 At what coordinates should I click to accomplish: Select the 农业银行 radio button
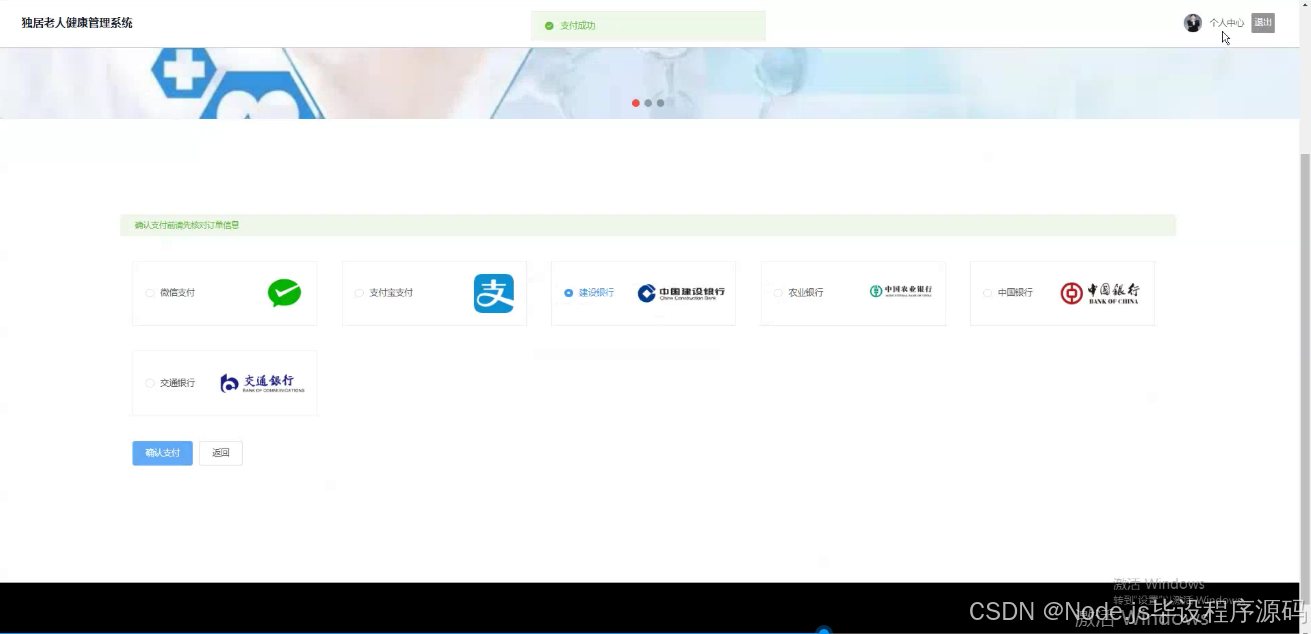click(778, 293)
